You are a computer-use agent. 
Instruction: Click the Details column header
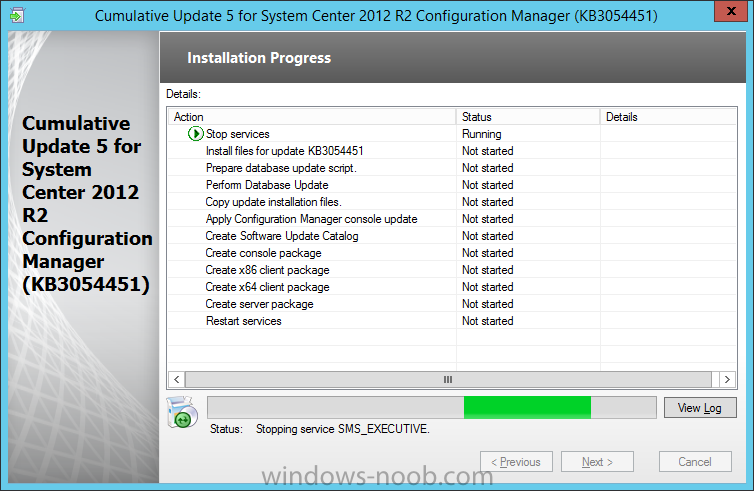click(668, 117)
